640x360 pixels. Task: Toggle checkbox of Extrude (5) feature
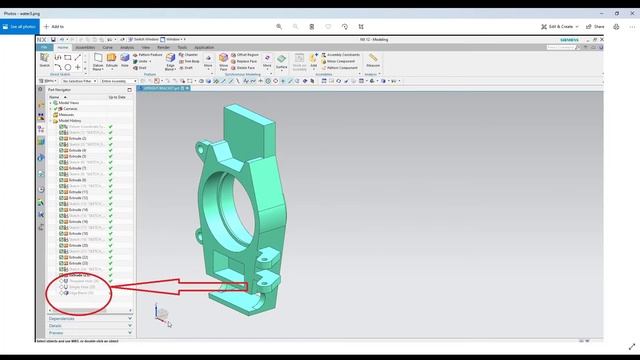(x=61, y=156)
